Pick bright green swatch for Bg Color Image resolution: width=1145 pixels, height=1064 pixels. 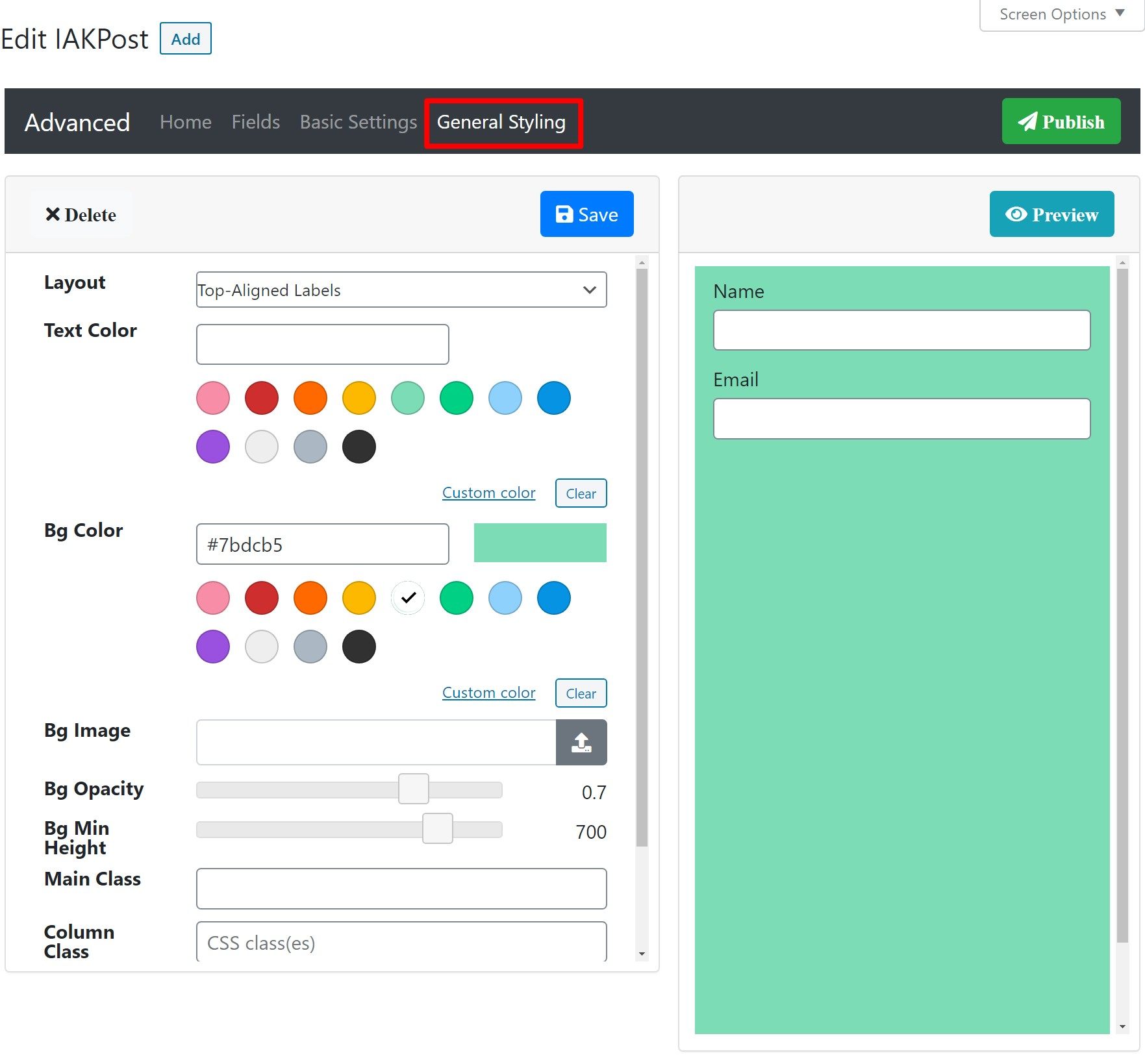click(457, 598)
